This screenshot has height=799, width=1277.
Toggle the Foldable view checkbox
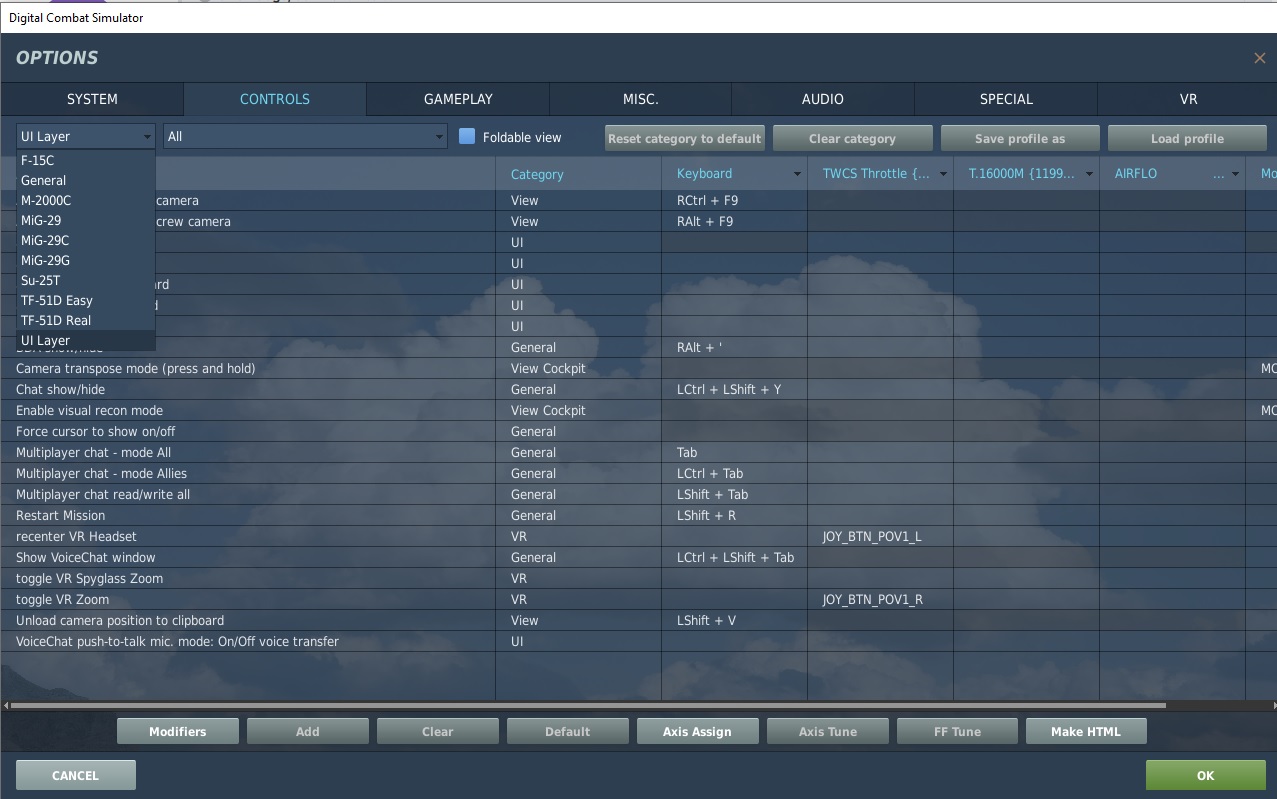[467, 137]
